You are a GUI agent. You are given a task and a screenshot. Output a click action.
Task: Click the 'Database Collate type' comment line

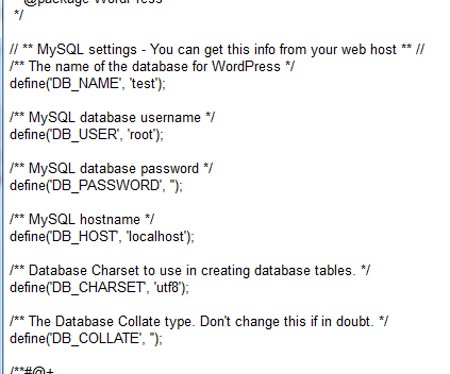(x=199, y=322)
